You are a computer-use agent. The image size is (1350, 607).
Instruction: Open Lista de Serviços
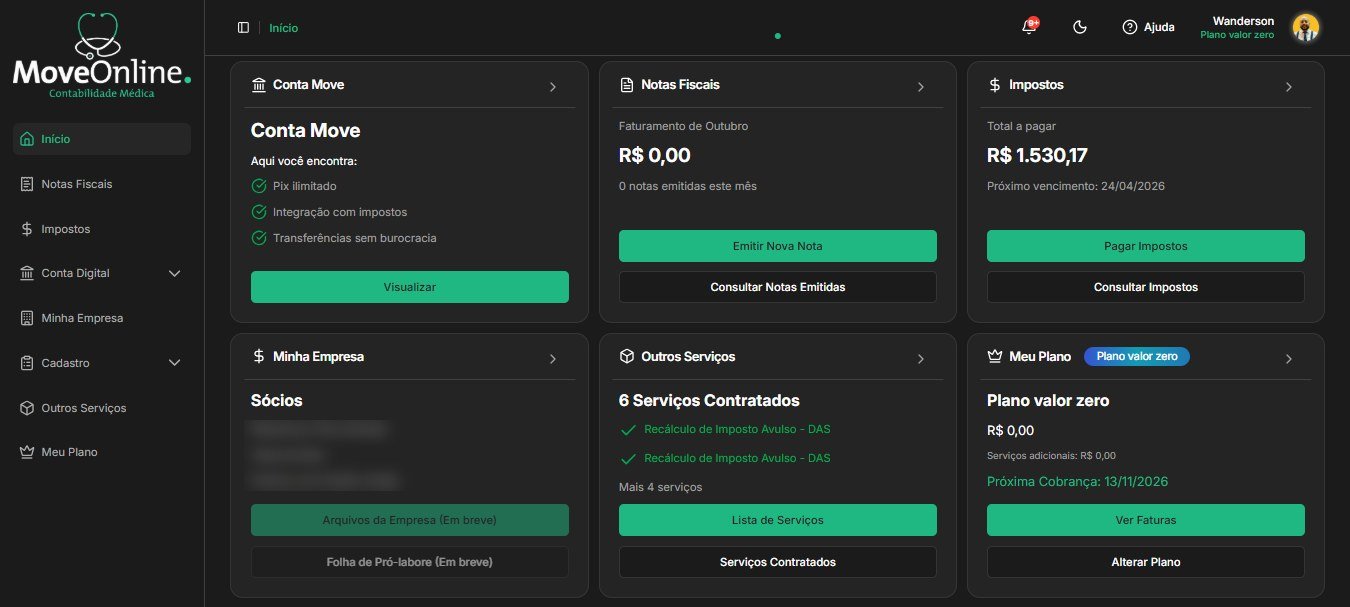coord(778,520)
